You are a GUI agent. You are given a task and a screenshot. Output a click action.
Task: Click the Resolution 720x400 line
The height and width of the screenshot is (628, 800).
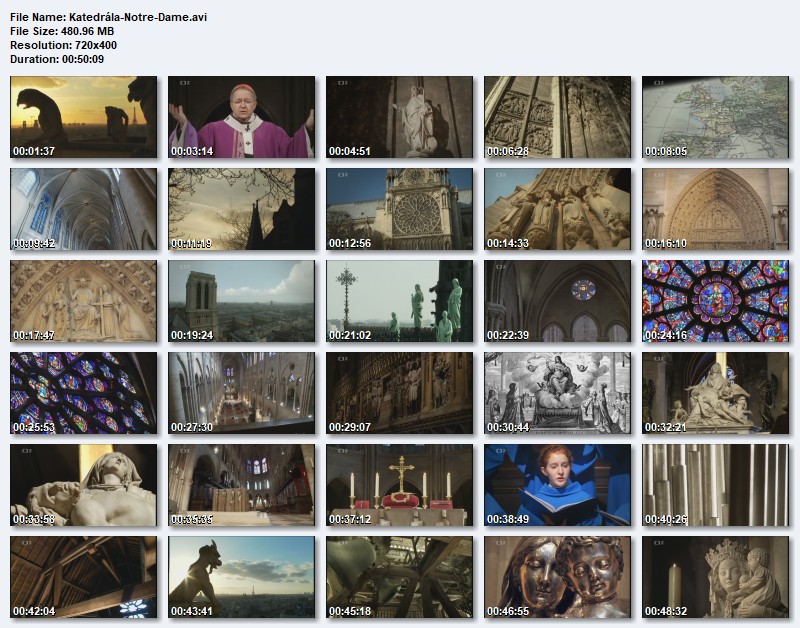pos(63,45)
